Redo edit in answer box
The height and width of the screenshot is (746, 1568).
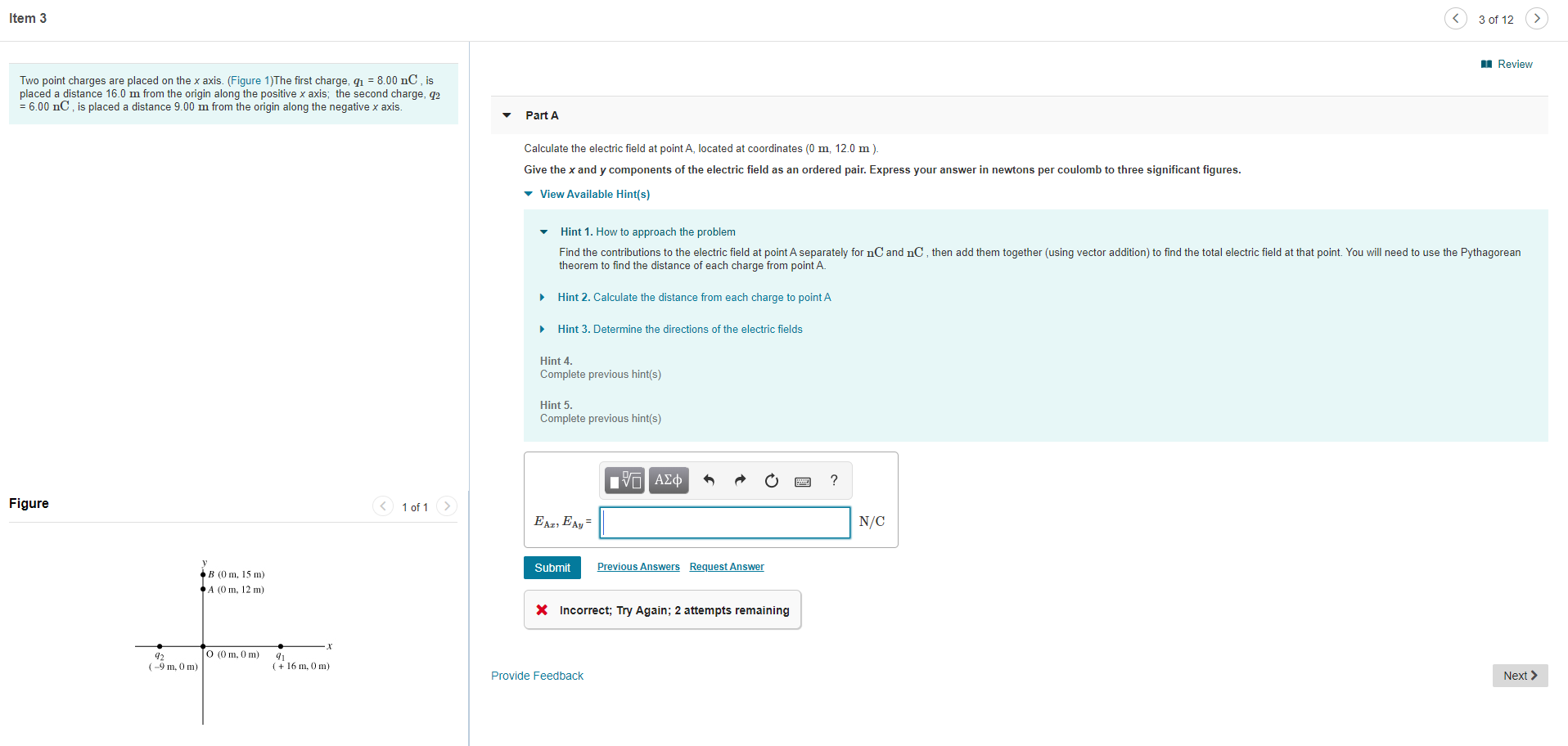click(740, 480)
